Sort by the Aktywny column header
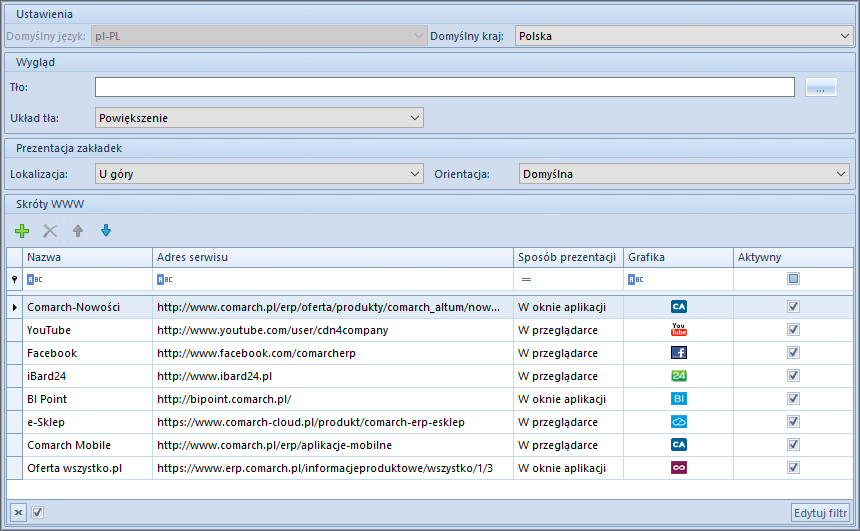Viewport: 860px width, 531px height. pyautogui.click(x=793, y=257)
